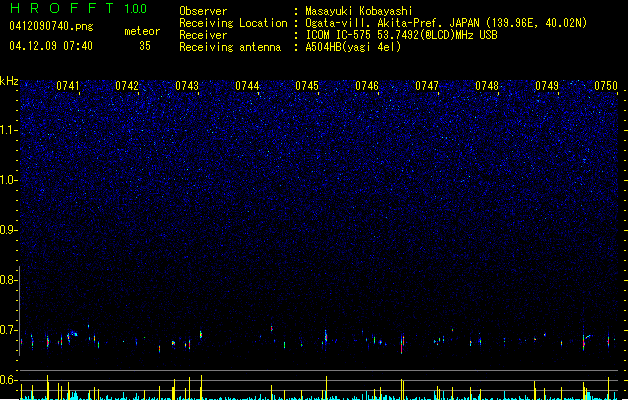The image size is (629, 400).
Task: Select observer name Masayuki Kobayashi
Action: pos(359,11)
